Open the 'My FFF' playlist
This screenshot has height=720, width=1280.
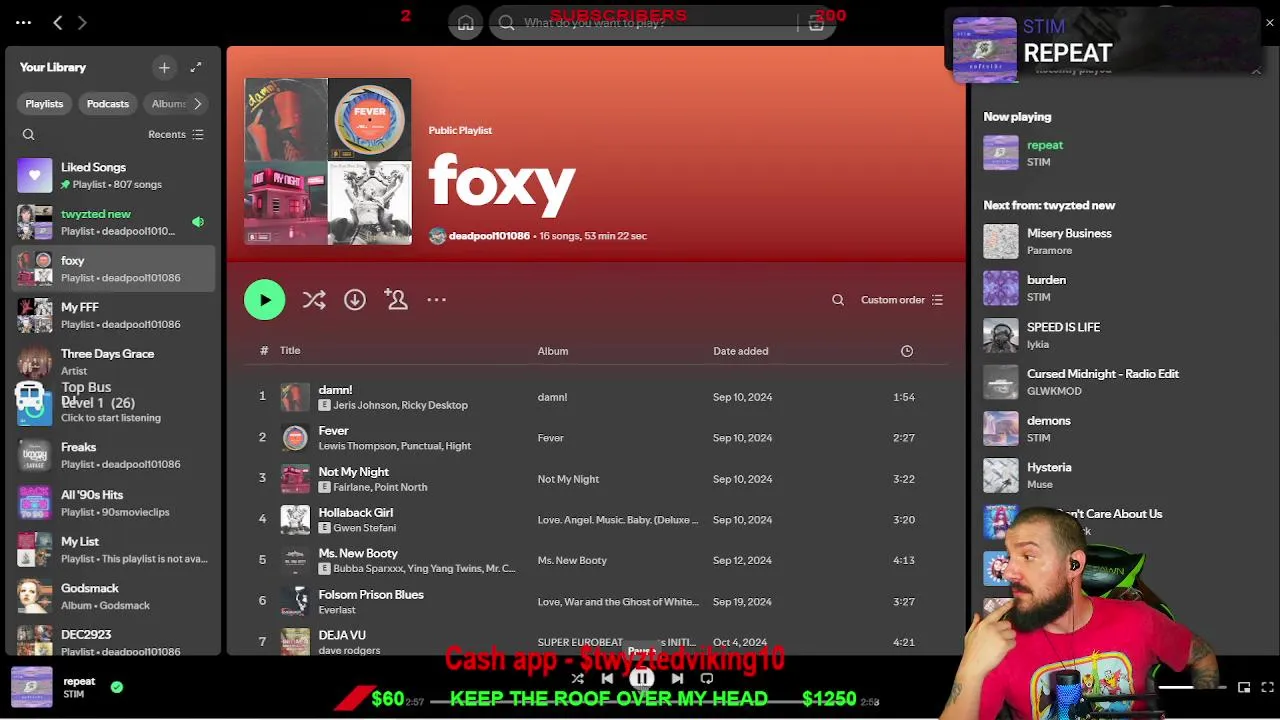tap(113, 316)
